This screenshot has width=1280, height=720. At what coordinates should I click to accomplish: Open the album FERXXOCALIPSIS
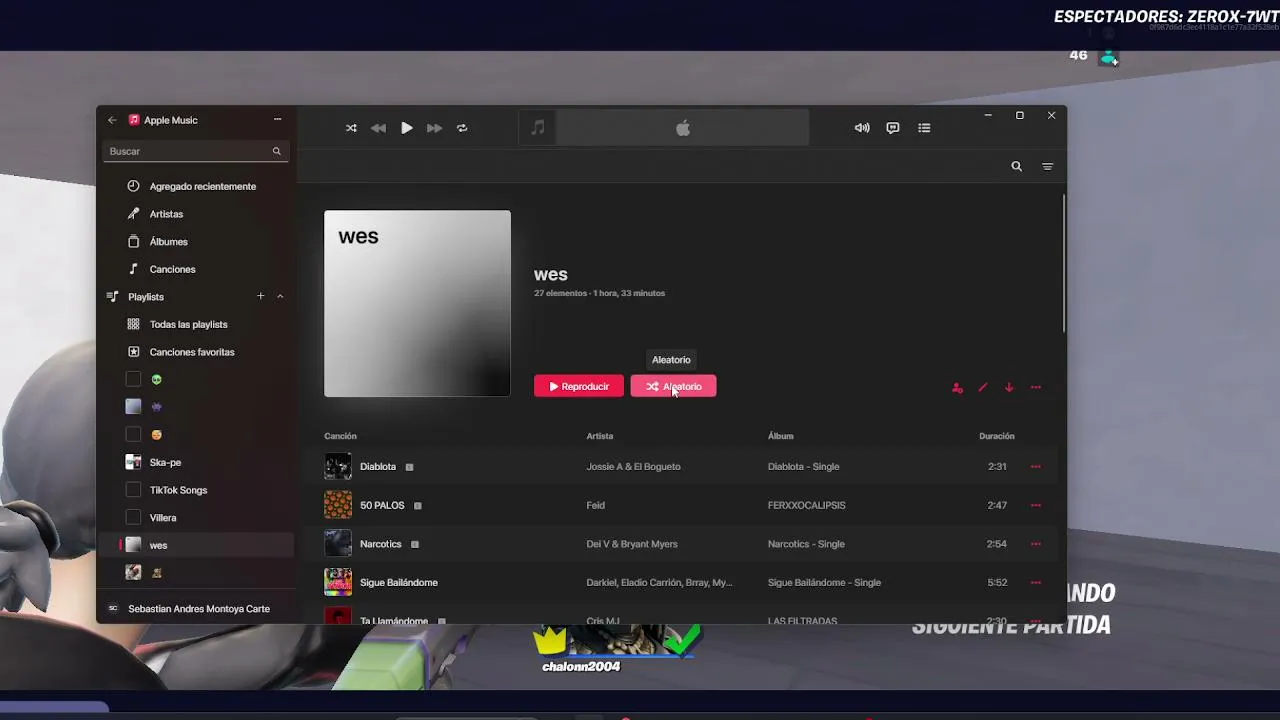coord(806,506)
